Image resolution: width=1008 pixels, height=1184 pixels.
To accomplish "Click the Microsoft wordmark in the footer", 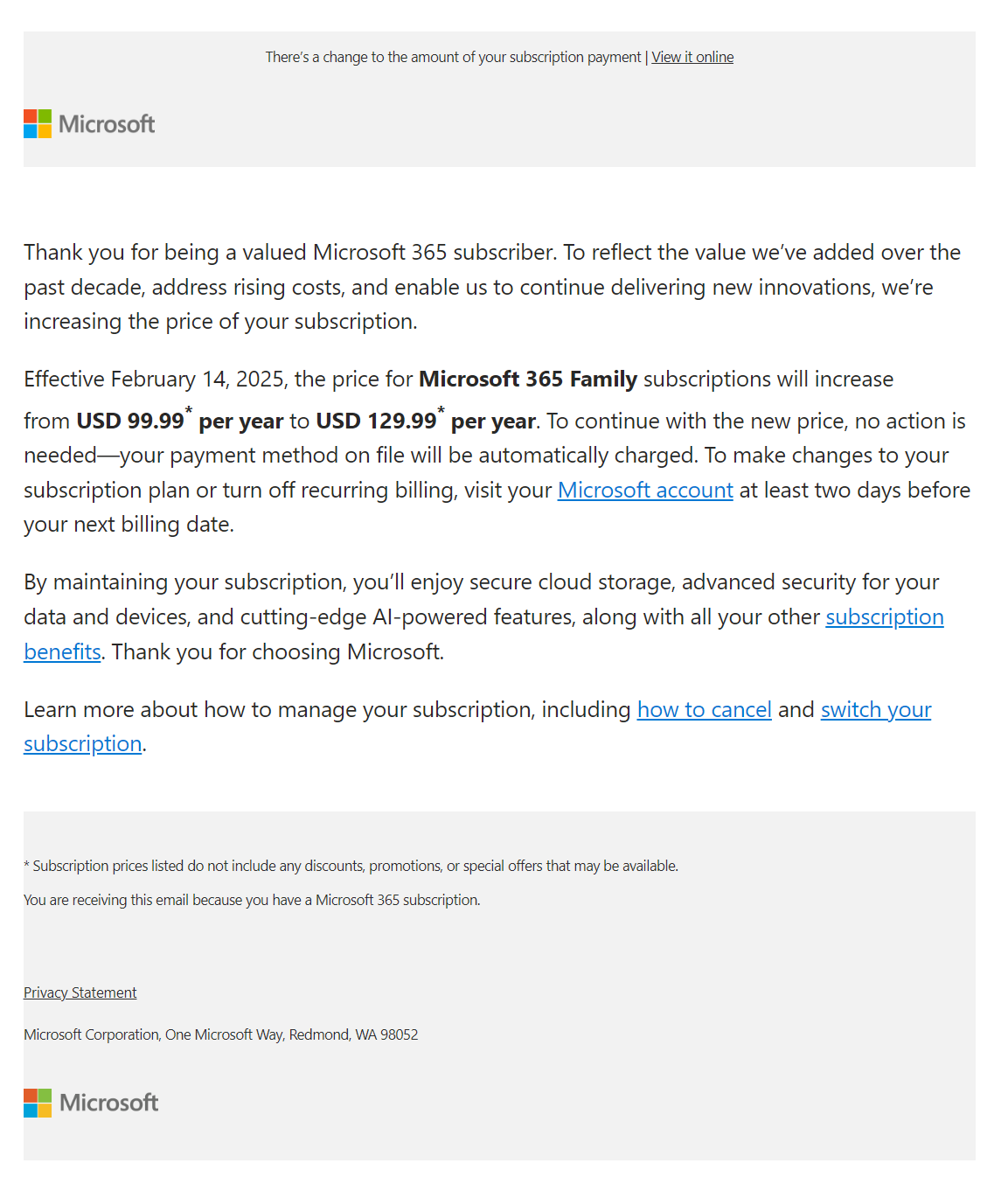I will (109, 1103).
